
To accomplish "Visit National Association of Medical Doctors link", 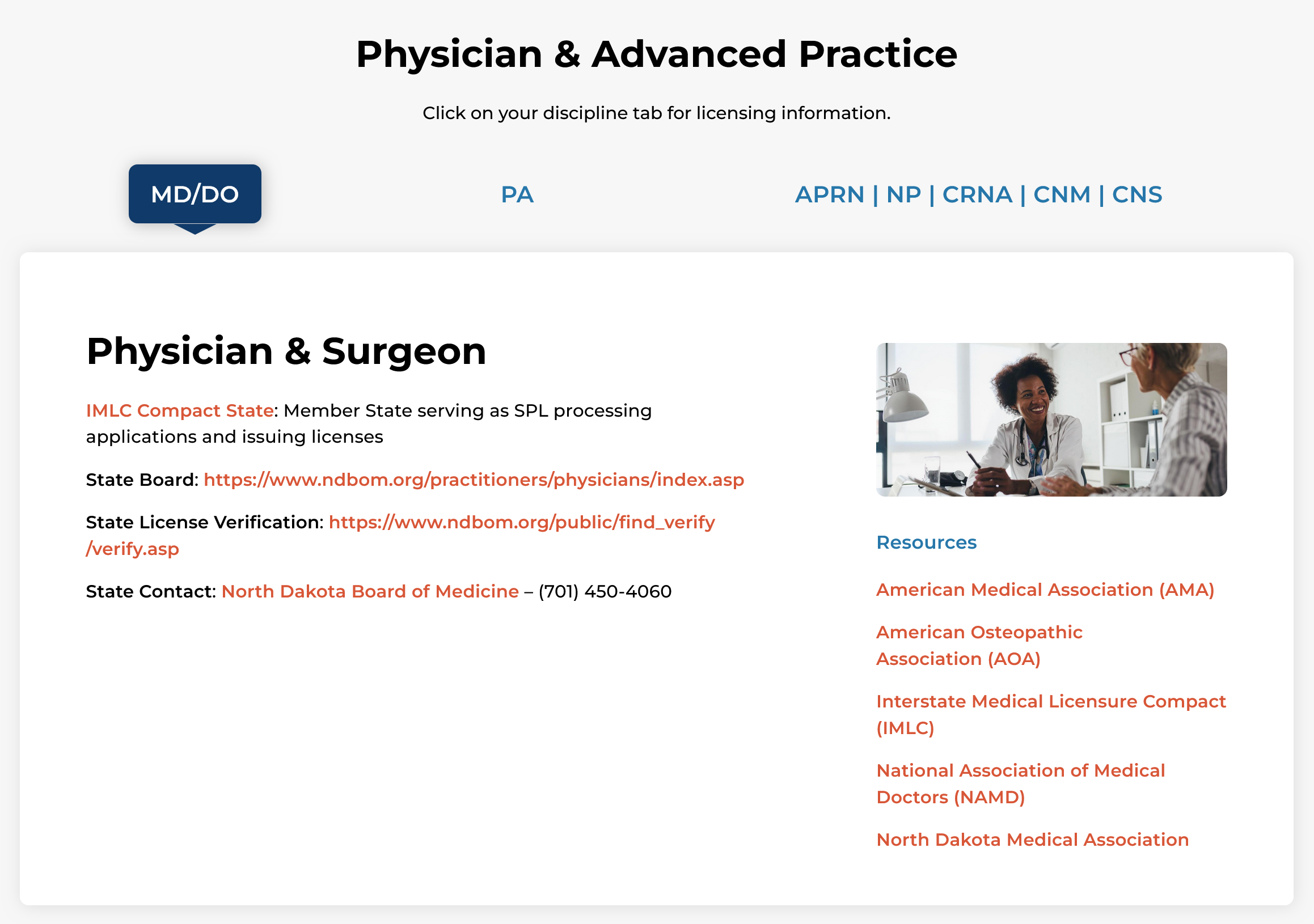I will click(1020, 771).
